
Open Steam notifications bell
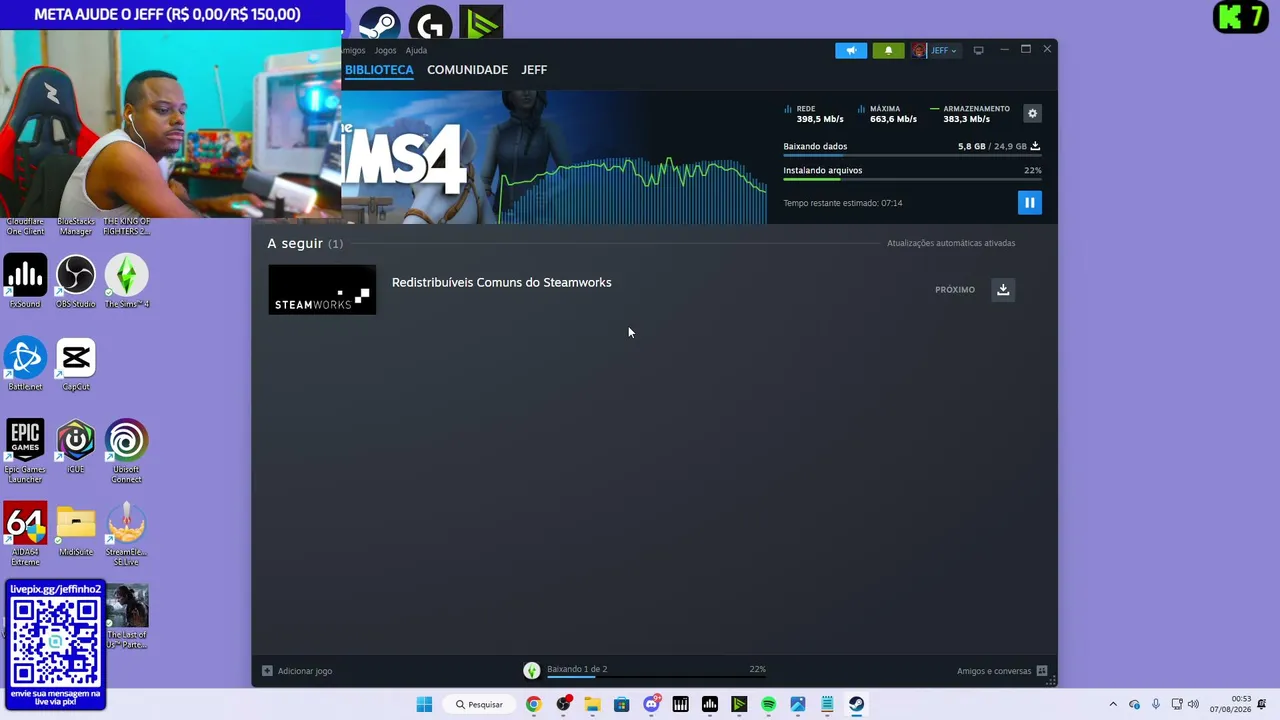click(888, 51)
